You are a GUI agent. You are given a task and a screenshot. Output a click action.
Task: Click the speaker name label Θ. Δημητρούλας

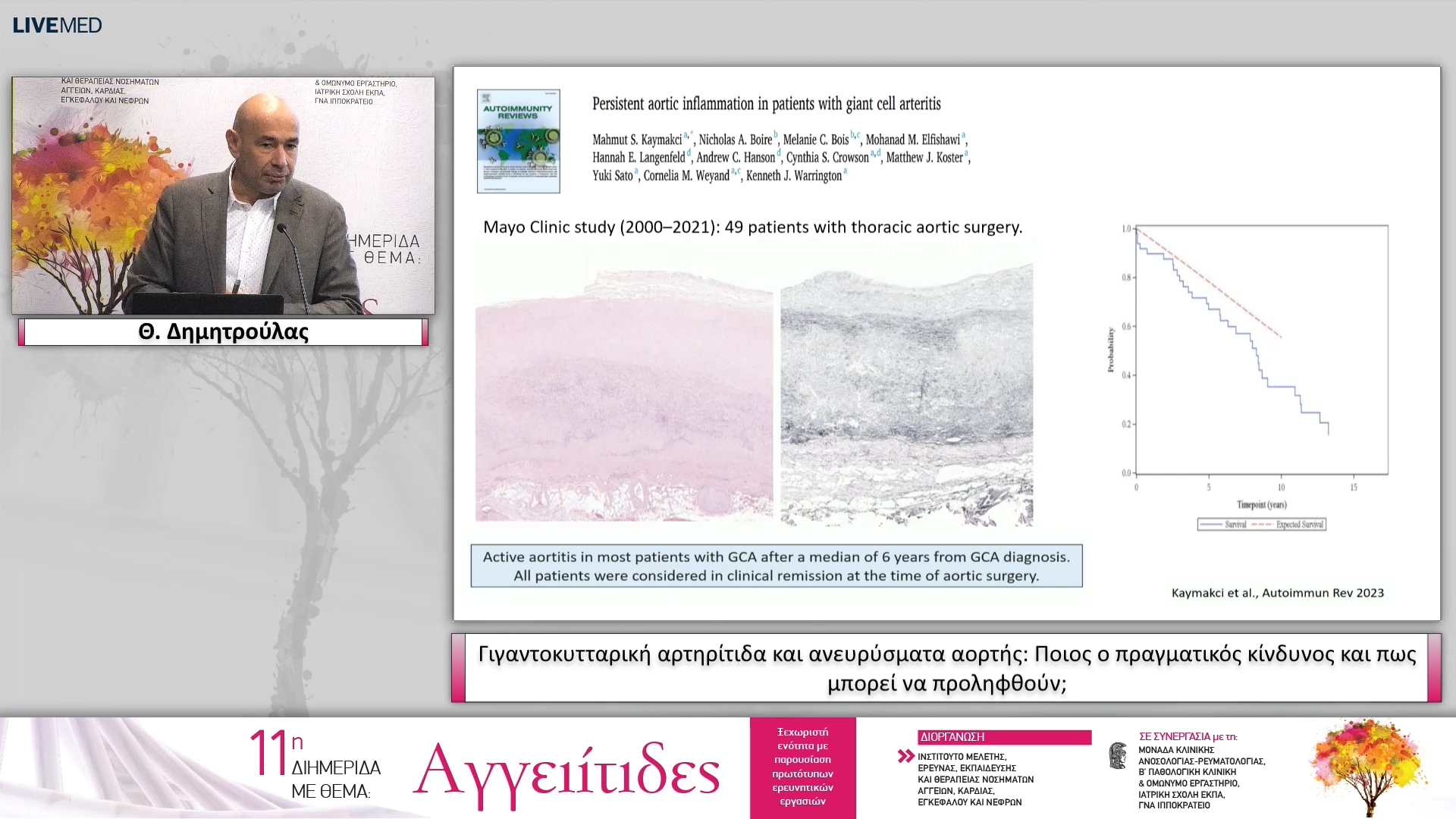pyautogui.click(x=223, y=332)
